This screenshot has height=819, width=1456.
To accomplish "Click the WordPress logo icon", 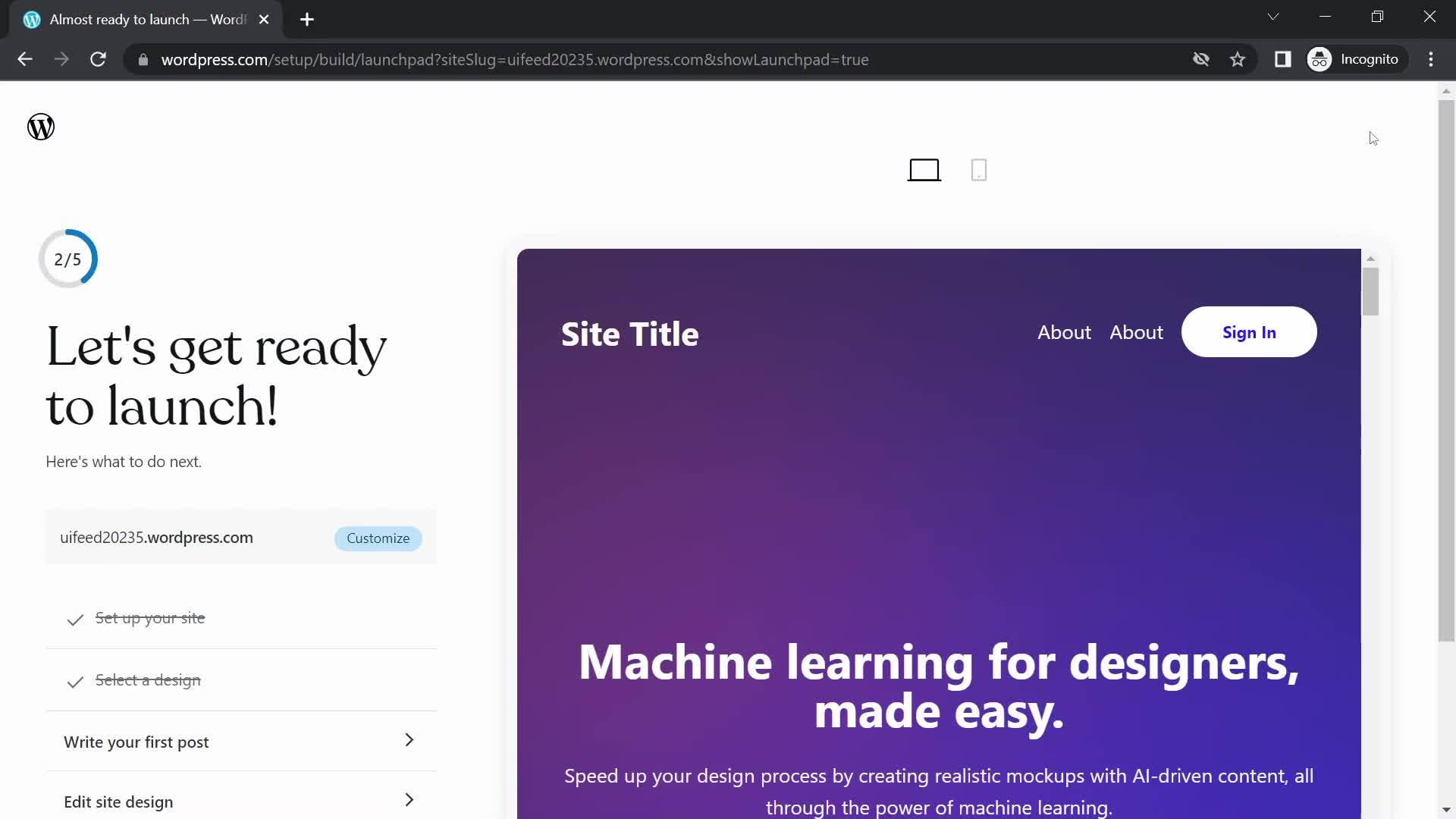I will (x=40, y=126).
